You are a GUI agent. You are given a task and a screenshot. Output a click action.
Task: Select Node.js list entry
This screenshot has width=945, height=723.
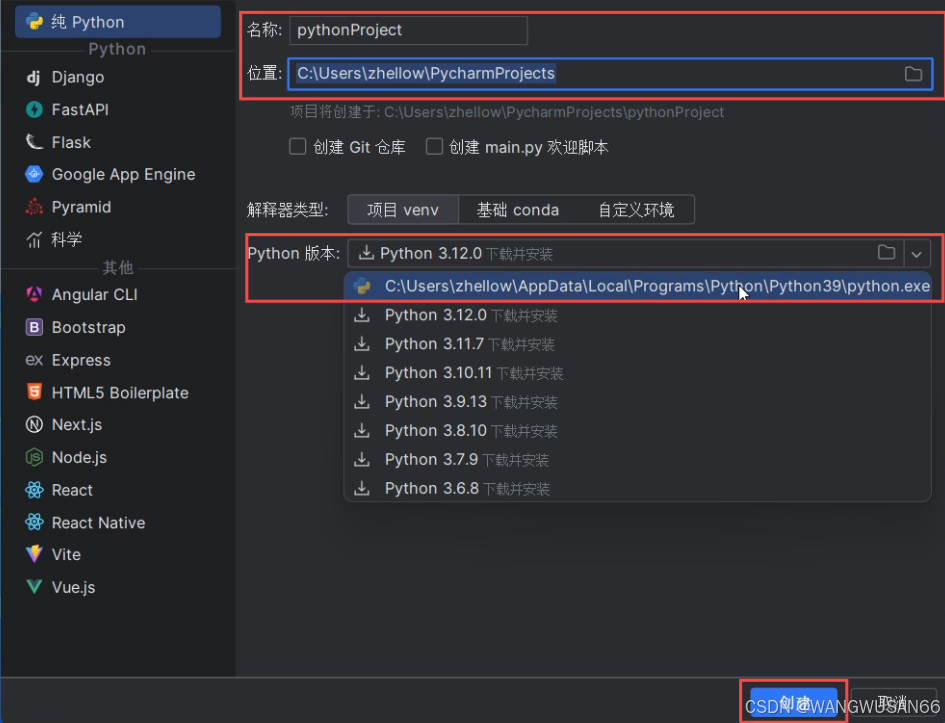coord(118,457)
